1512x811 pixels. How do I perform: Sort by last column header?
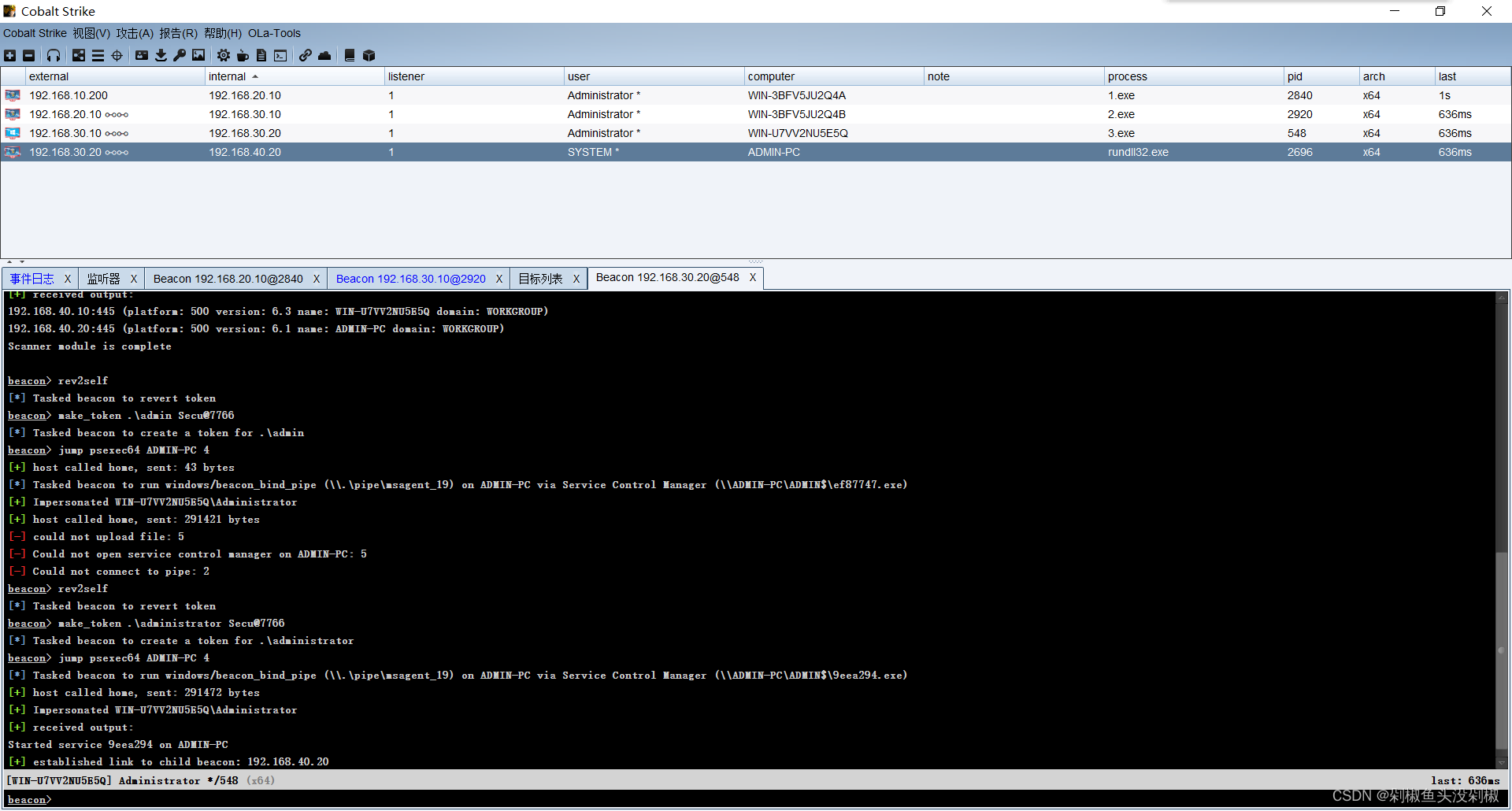(x=1473, y=76)
